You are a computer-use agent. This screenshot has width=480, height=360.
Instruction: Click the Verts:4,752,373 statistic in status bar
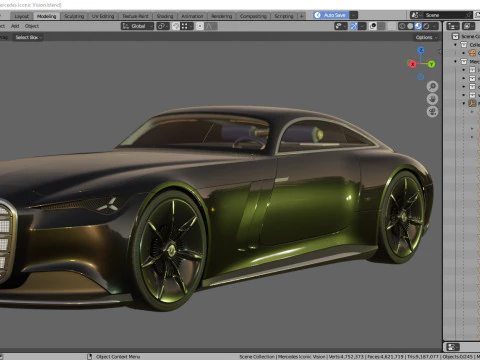[x=347, y=357]
